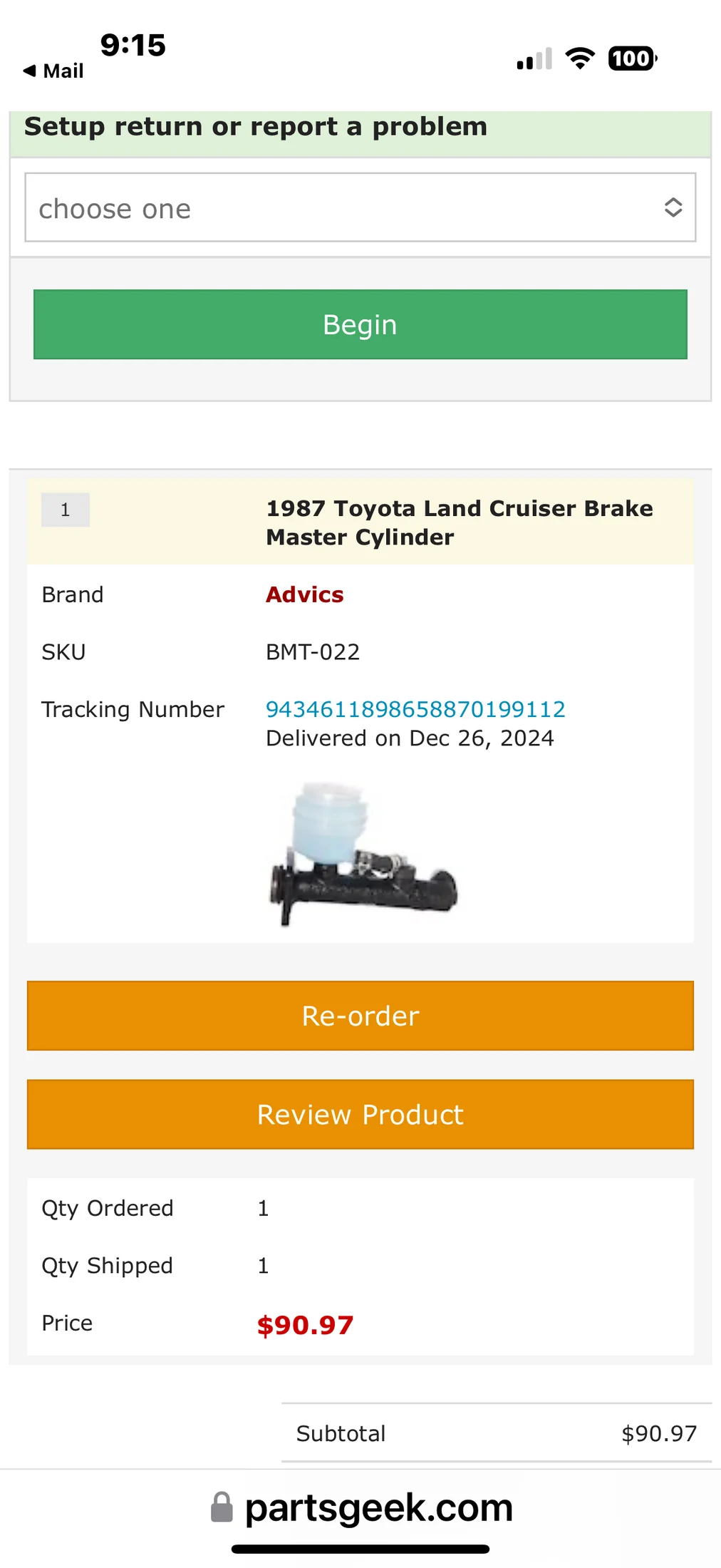Viewport: 721px width, 1568px height.
Task: Open tracking number 9434611898658870199112 link
Action: click(415, 709)
